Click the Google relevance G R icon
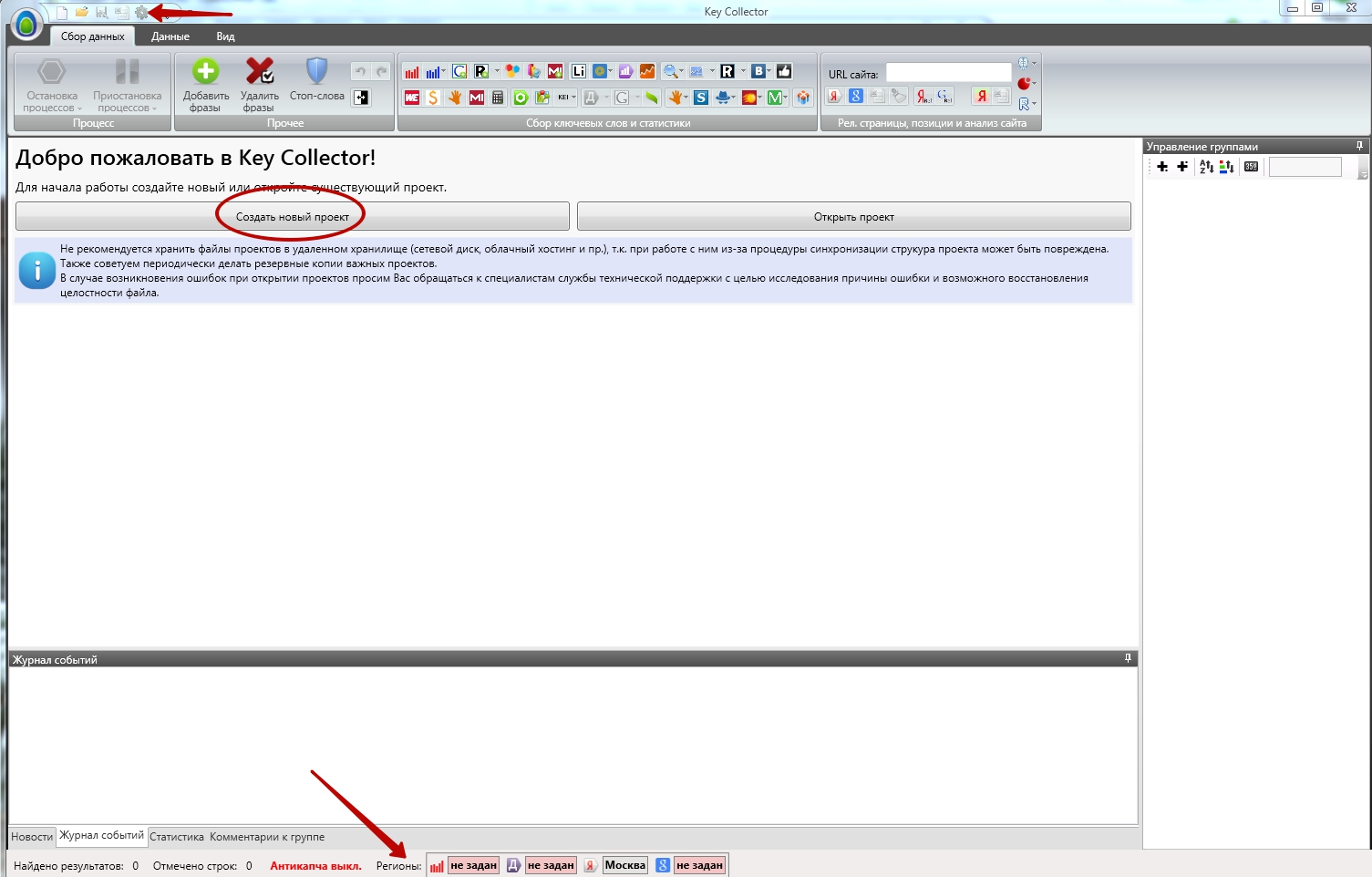 click(x=944, y=96)
